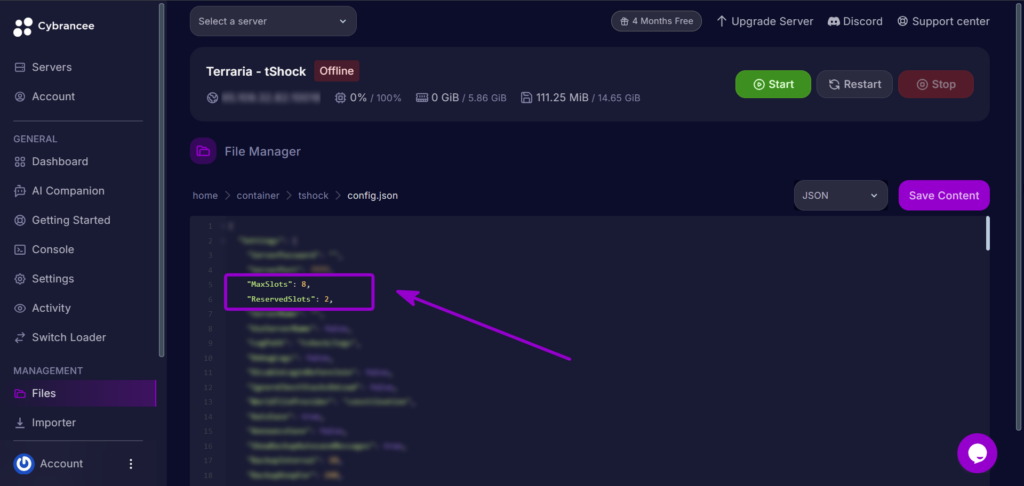The width and height of the screenshot is (1024, 486).
Task: Click the editor vertical scrollbar
Action: click(x=987, y=234)
